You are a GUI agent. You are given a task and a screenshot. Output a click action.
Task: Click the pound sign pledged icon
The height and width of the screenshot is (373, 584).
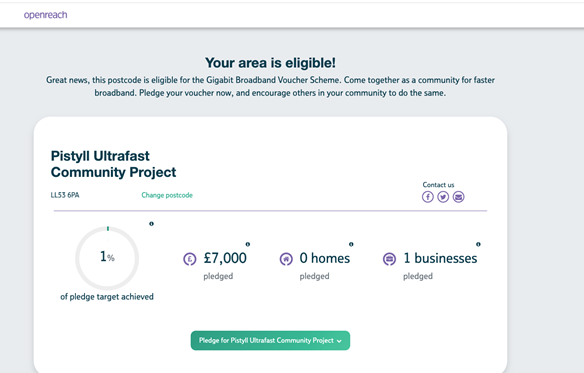(190, 259)
